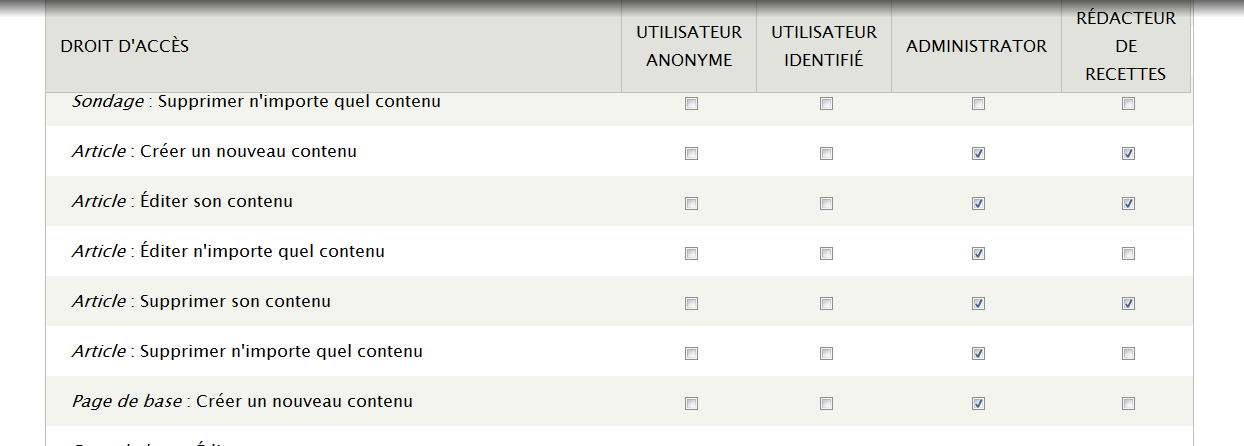Check Administrator for 'Sondage: Supprimer n'importe quel contenu'
This screenshot has height=446, width=1244.
pos(978,104)
